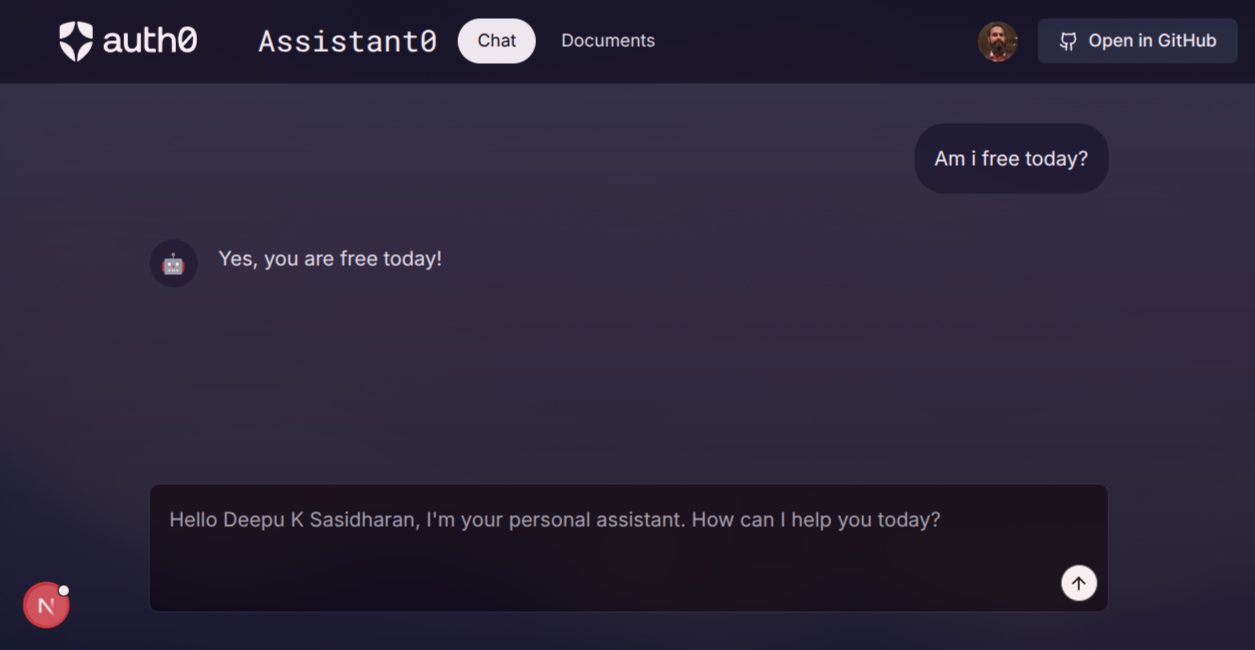Open the Documents tab
Viewport: 1255px width, 650px height.
click(x=608, y=41)
